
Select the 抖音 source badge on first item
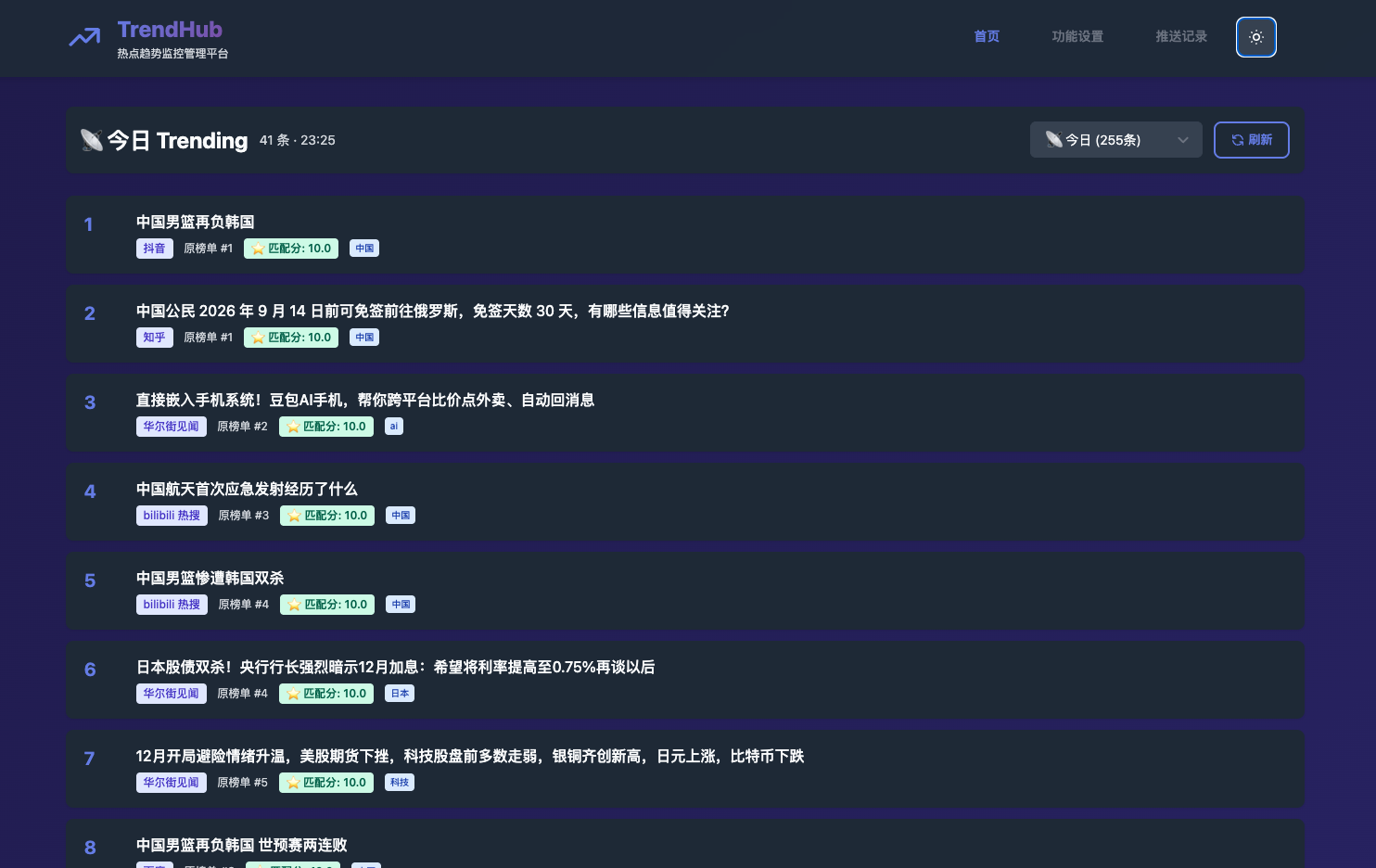click(154, 248)
